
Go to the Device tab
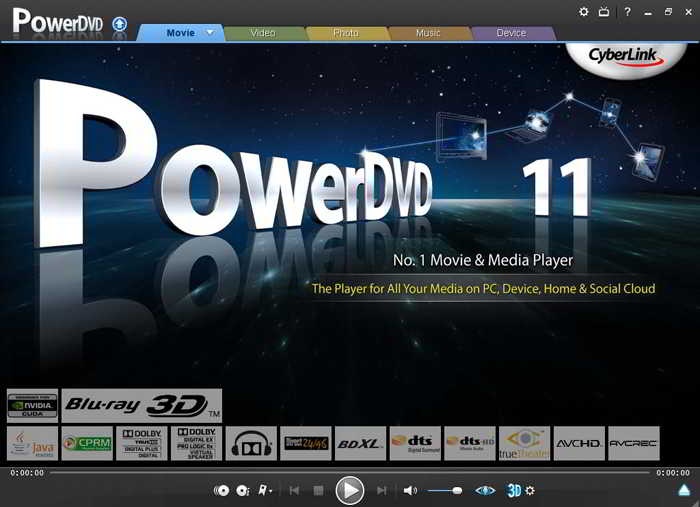tap(511, 33)
